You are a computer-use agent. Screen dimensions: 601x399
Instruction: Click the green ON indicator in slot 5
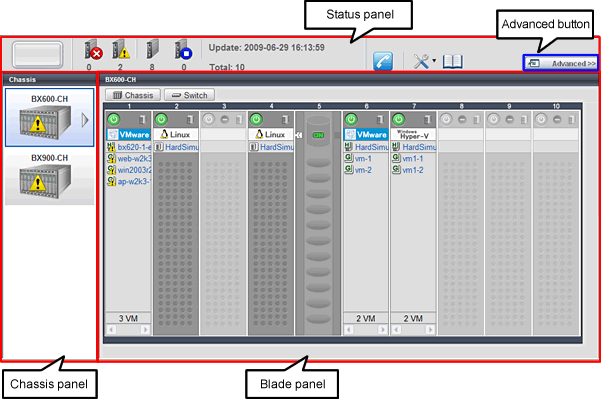pyautogui.click(x=318, y=135)
